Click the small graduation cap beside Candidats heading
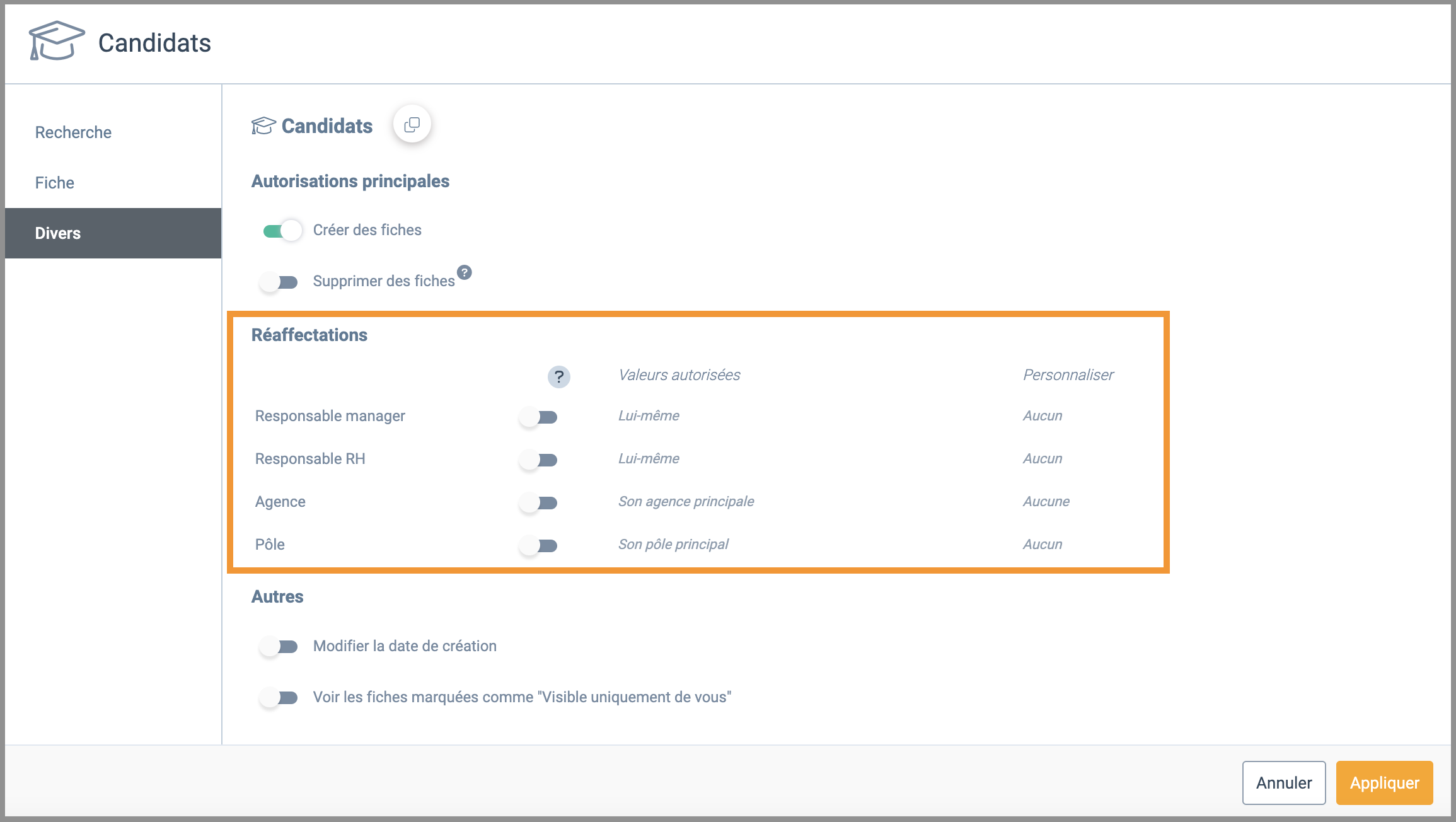The width and height of the screenshot is (1456, 822). (263, 125)
